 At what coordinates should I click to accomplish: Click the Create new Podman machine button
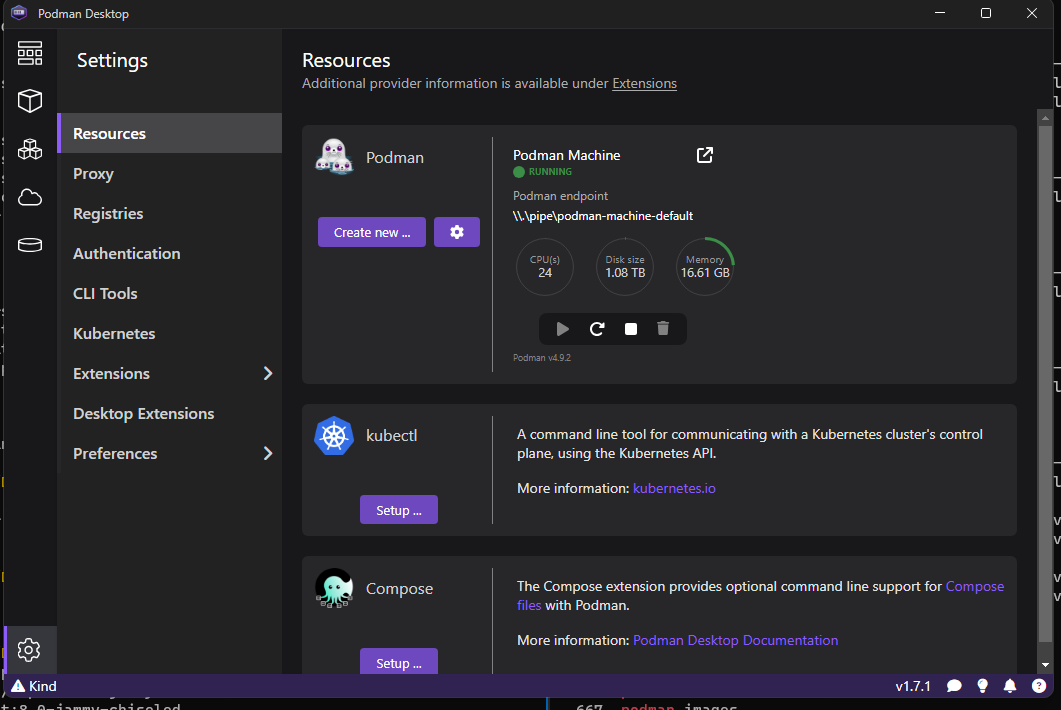coord(372,232)
